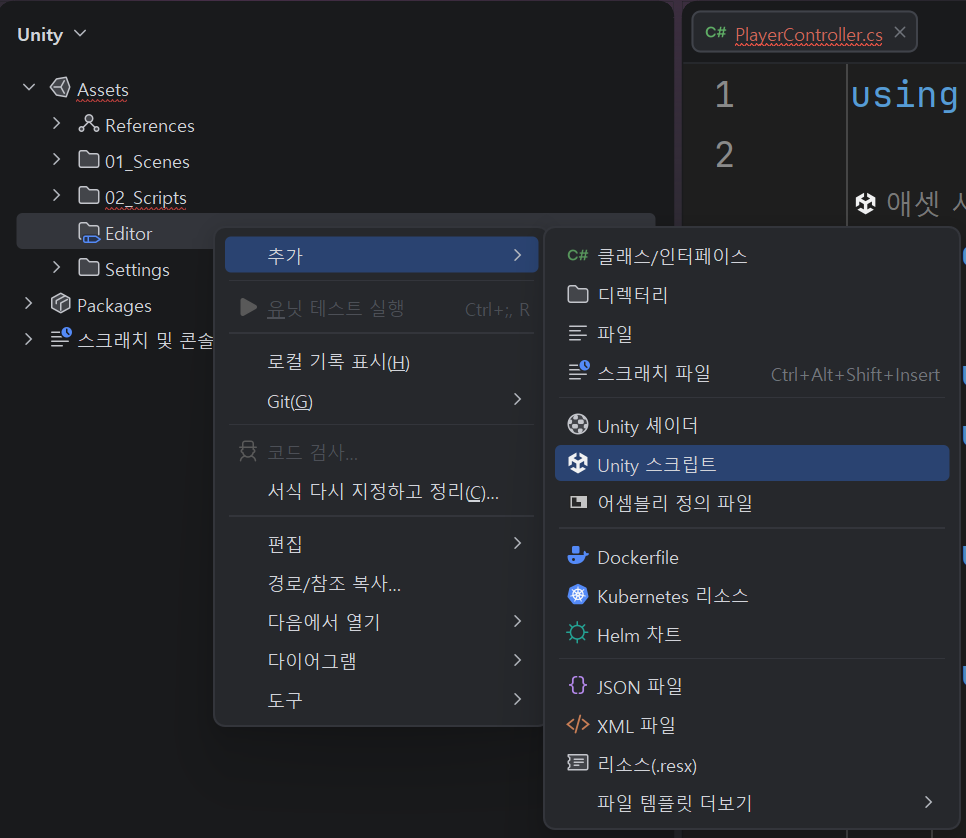
Task: Click the Dockerfile label
Action: [638, 558]
